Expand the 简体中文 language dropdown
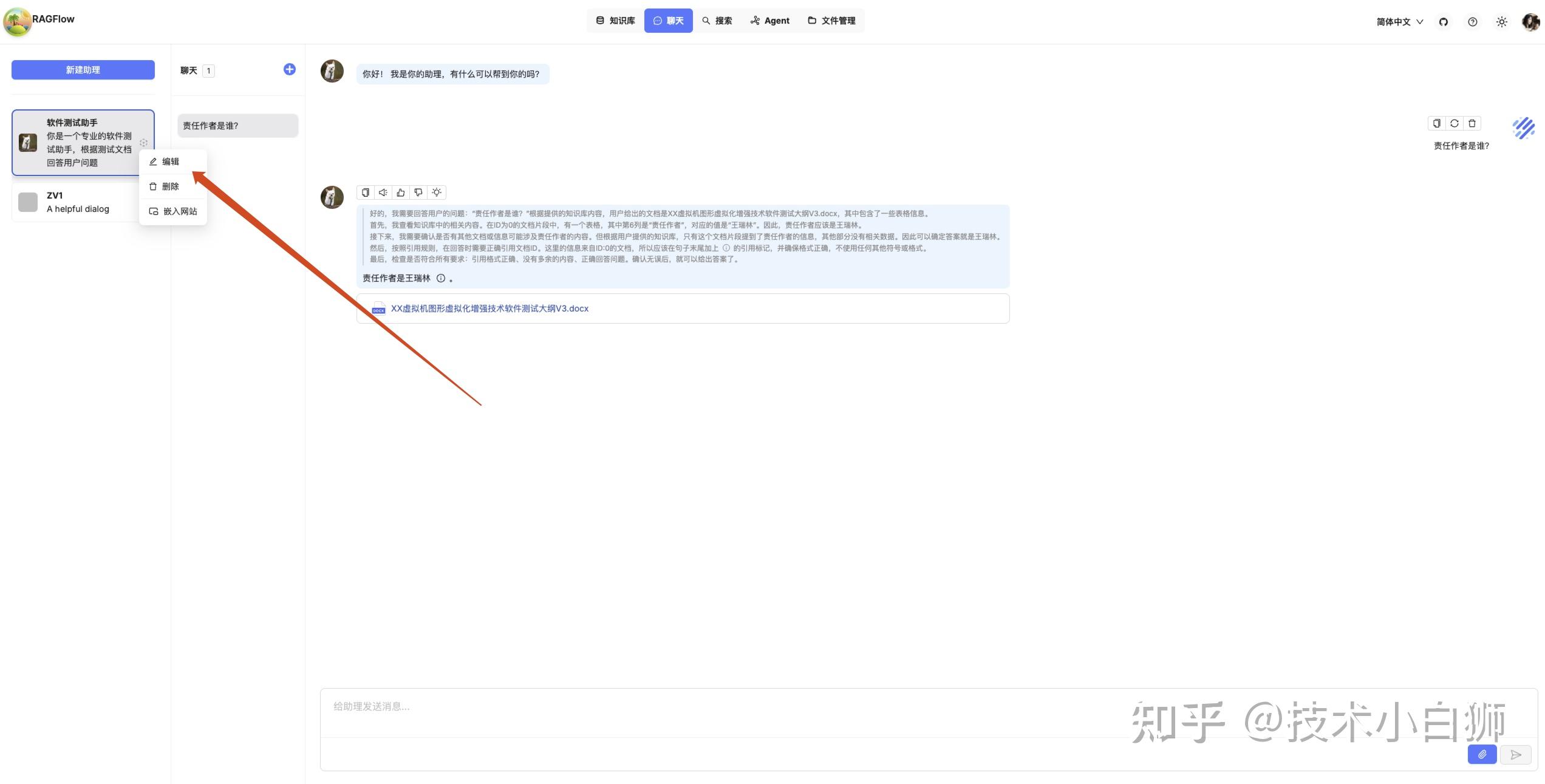 [x=1399, y=22]
